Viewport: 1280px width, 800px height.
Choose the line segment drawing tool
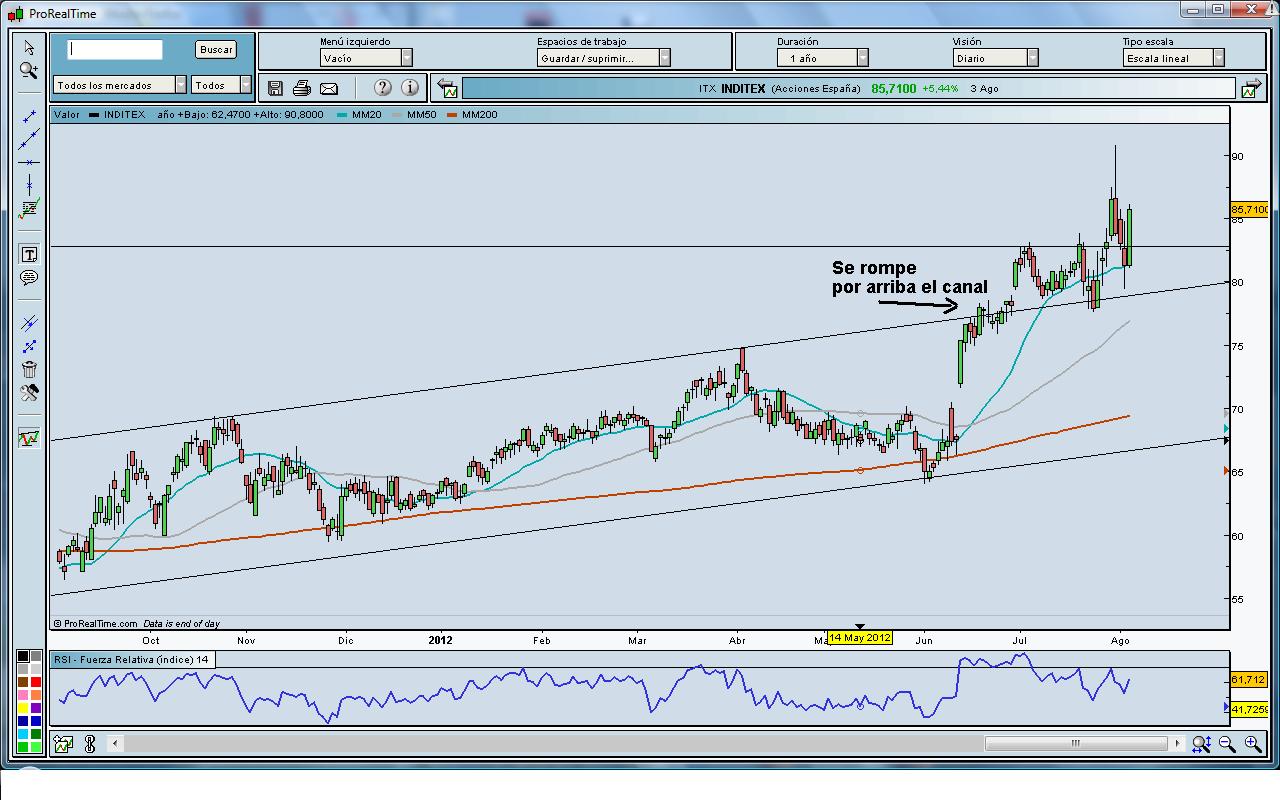click(x=29, y=117)
